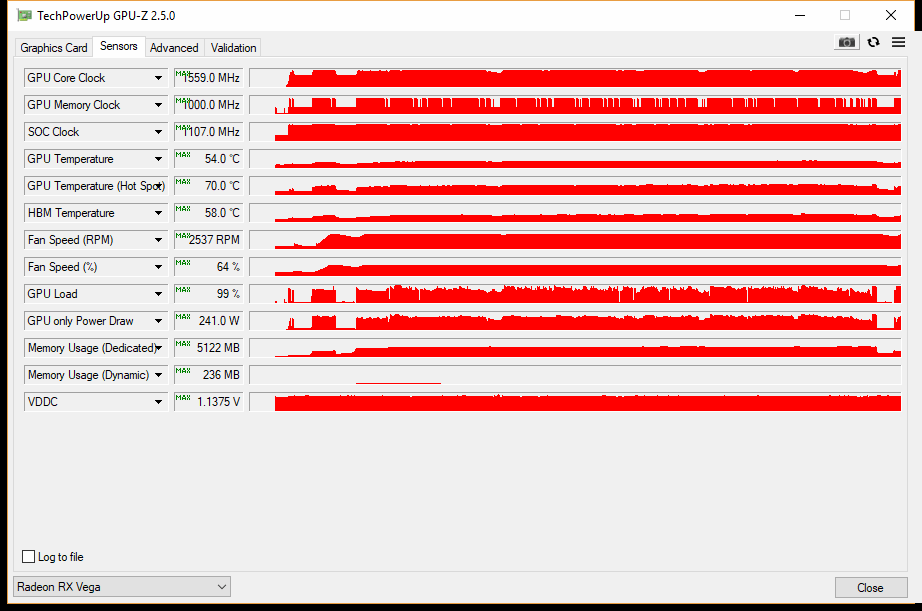Screen dimensions: 922x611
Task: Take a screenshot with the camera icon
Action: point(846,42)
